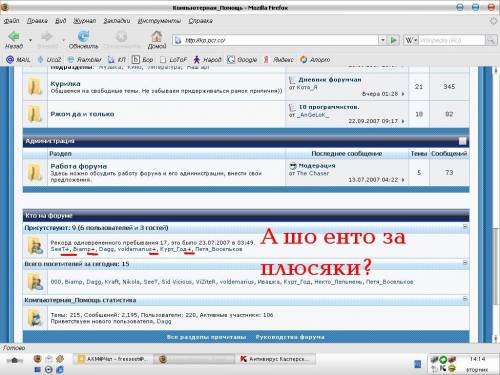The image size is (500, 375).
Task: Click the folder icon beside Работа форума
Action: [35, 173]
